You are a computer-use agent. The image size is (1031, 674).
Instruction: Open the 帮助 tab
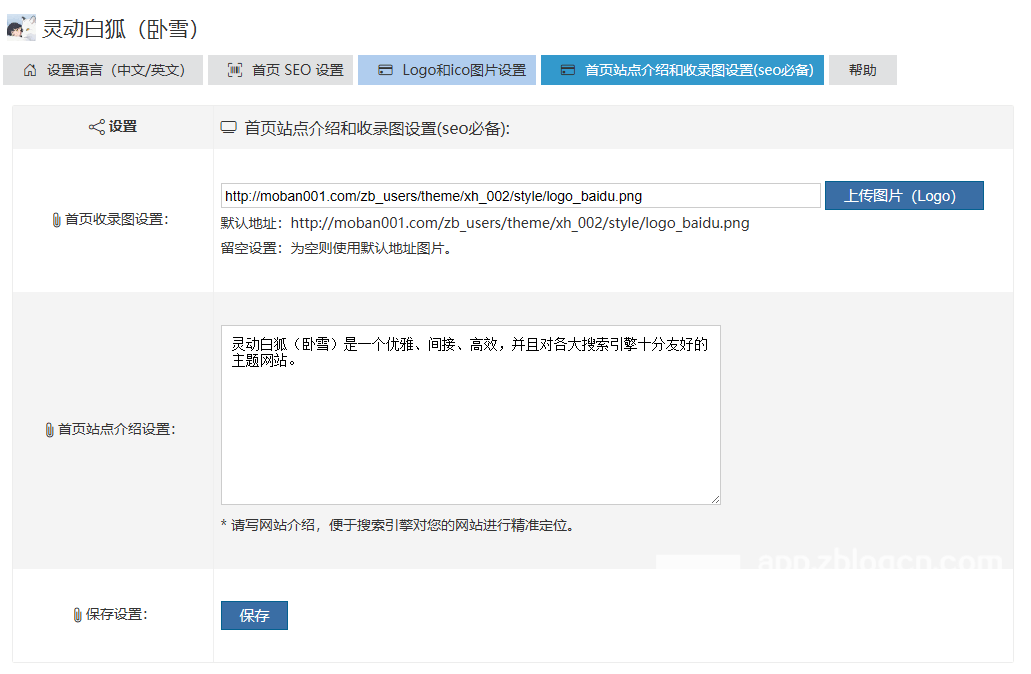tap(862, 70)
